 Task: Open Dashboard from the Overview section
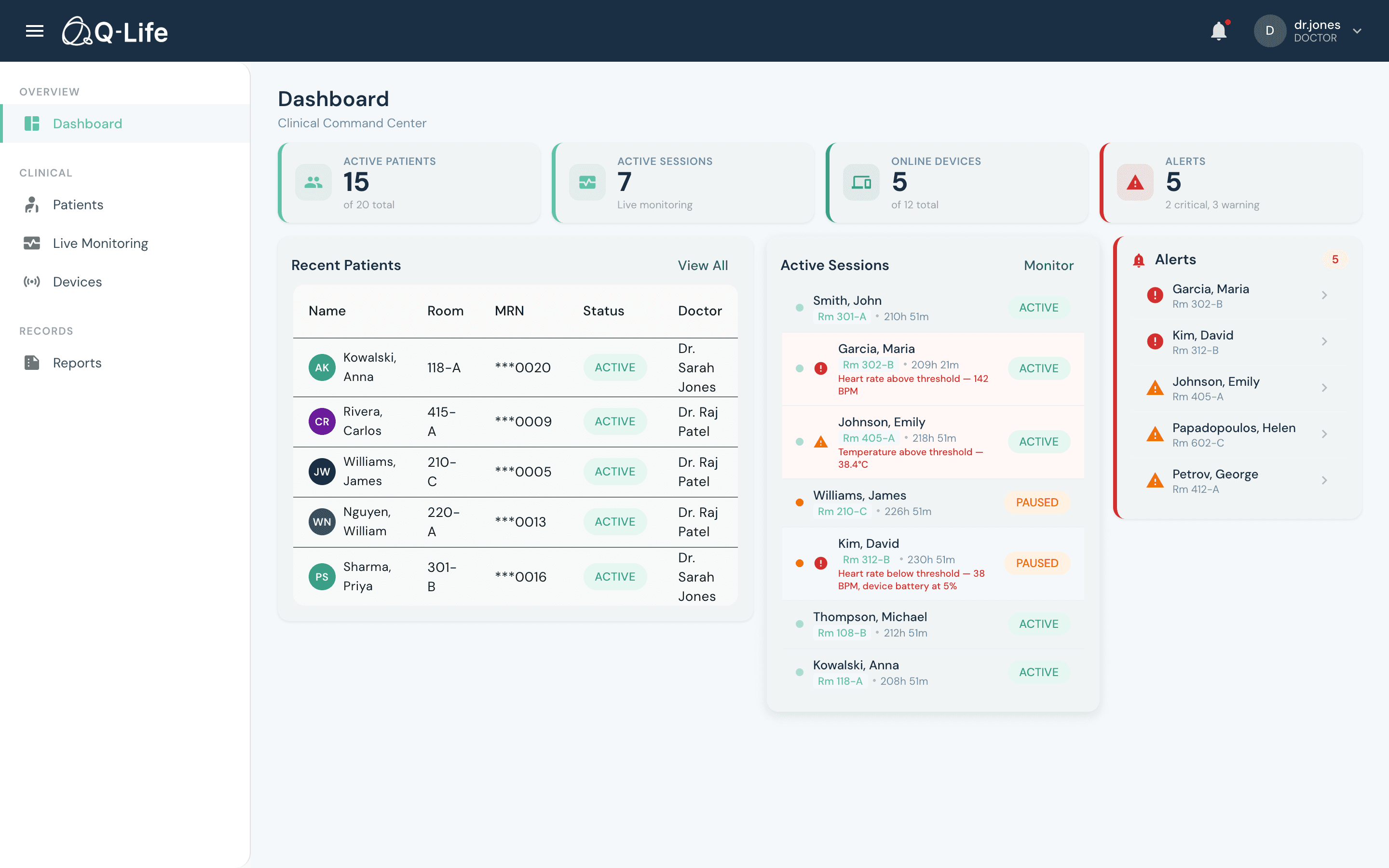point(87,123)
